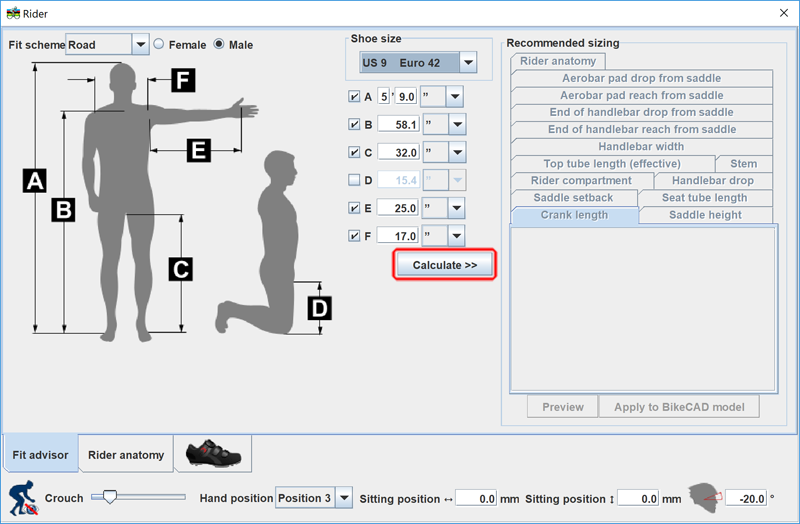The height and width of the screenshot is (524, 800).
Task: Uncheck measurement C checkbox
Action: coord(354,152)
